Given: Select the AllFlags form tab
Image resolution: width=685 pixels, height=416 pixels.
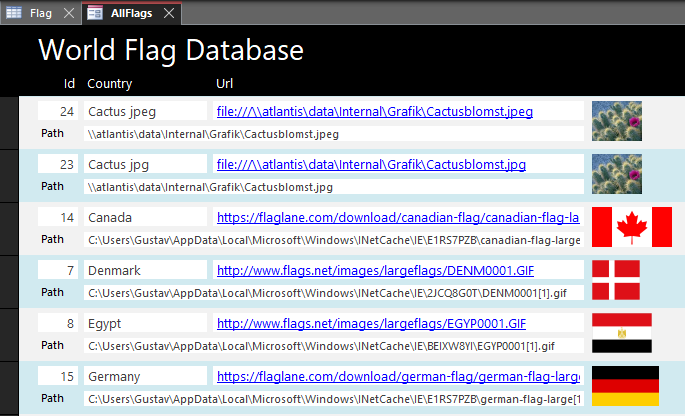Looking at the screenshot, I should pos(131,13).
